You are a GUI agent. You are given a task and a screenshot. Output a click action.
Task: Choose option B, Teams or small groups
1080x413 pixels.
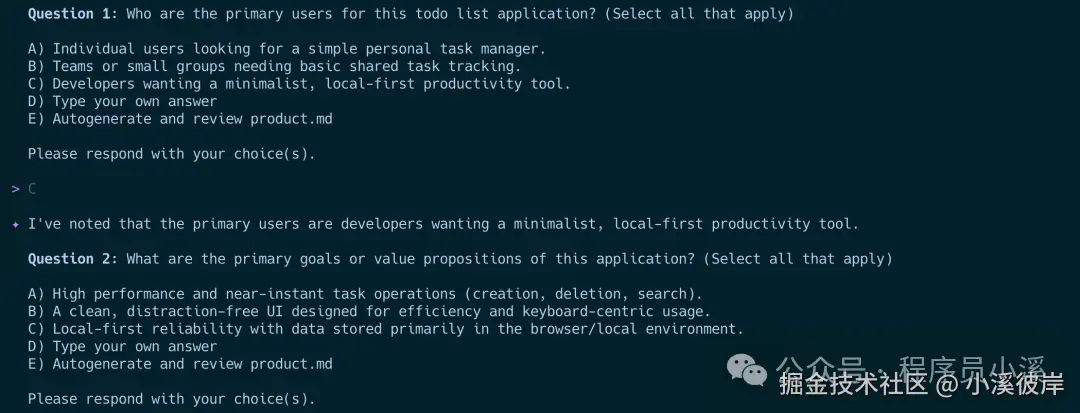[274, 66]
